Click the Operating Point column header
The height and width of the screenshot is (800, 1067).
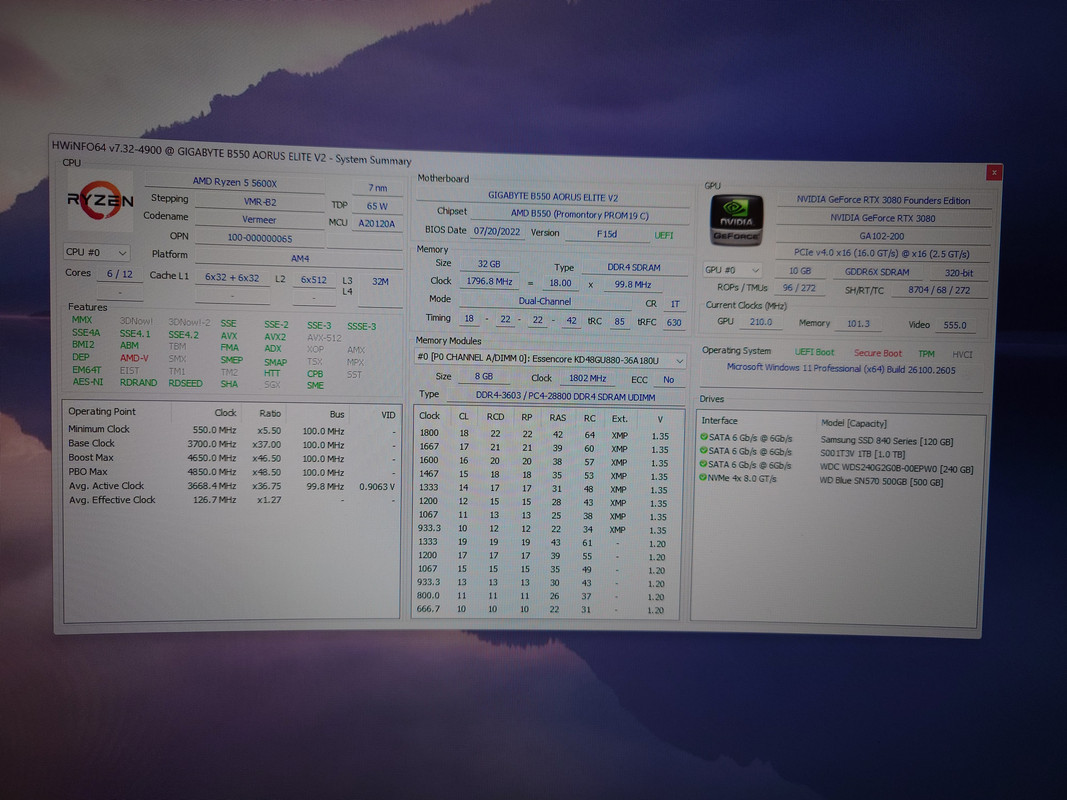(x=102, y=412)
